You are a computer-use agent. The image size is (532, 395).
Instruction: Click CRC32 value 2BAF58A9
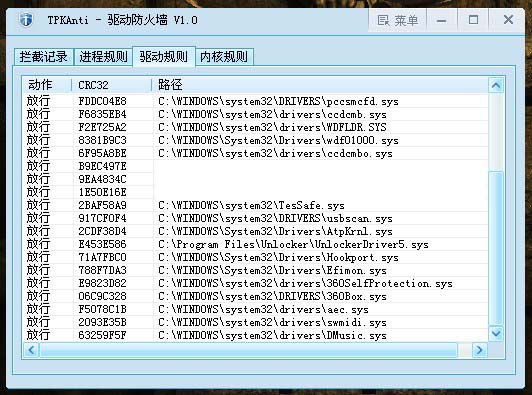pyautogui.click(x=102, y=205)
